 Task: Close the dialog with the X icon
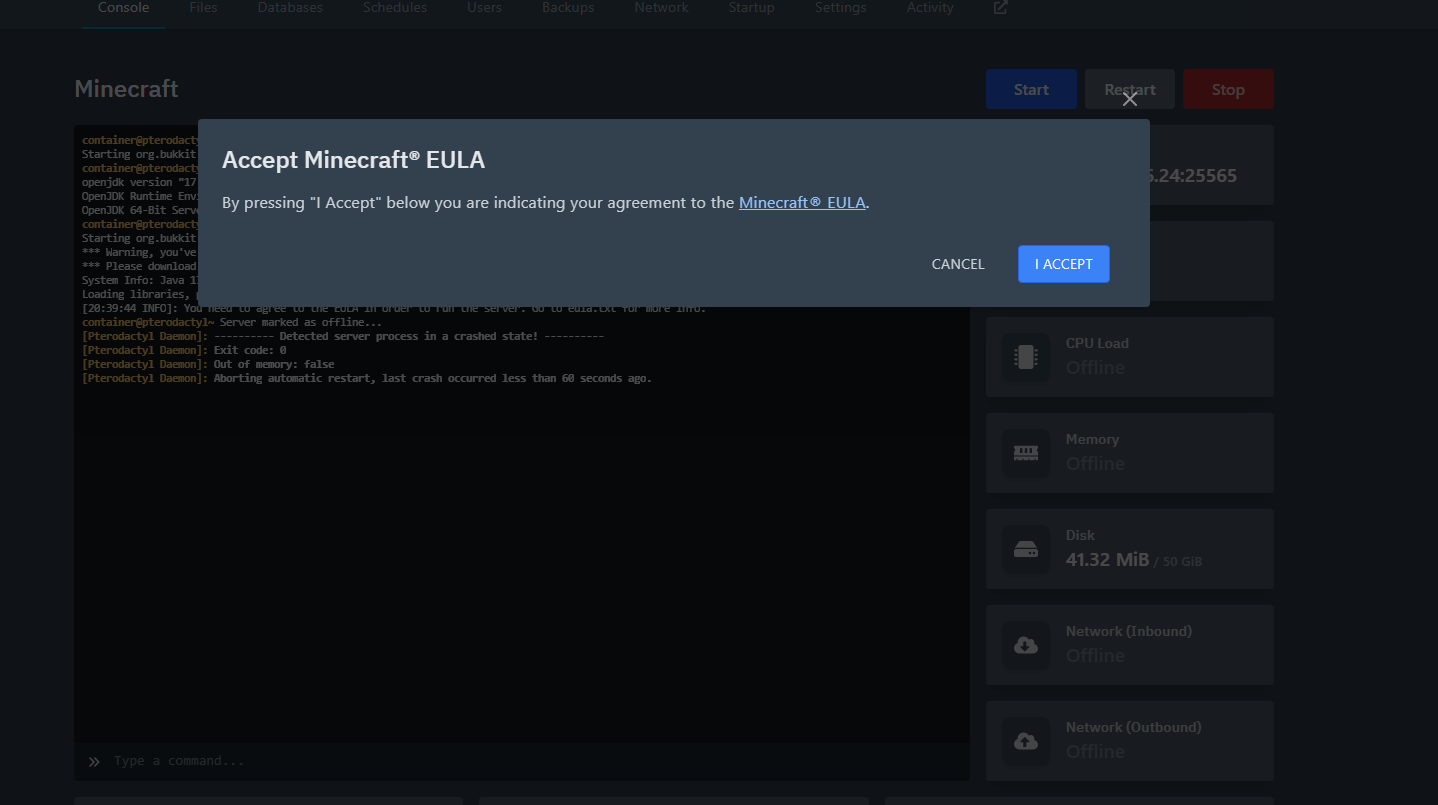click(x=1129, y=99)
